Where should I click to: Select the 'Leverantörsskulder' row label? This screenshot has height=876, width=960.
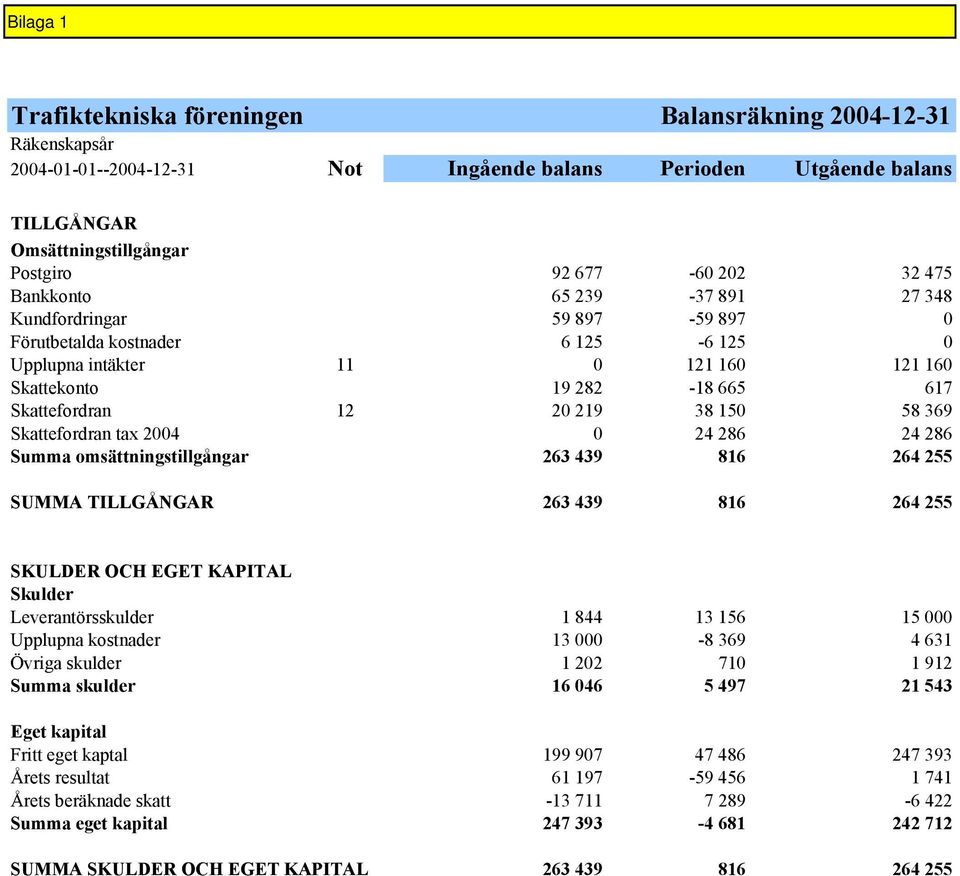(x=82, y=618)
